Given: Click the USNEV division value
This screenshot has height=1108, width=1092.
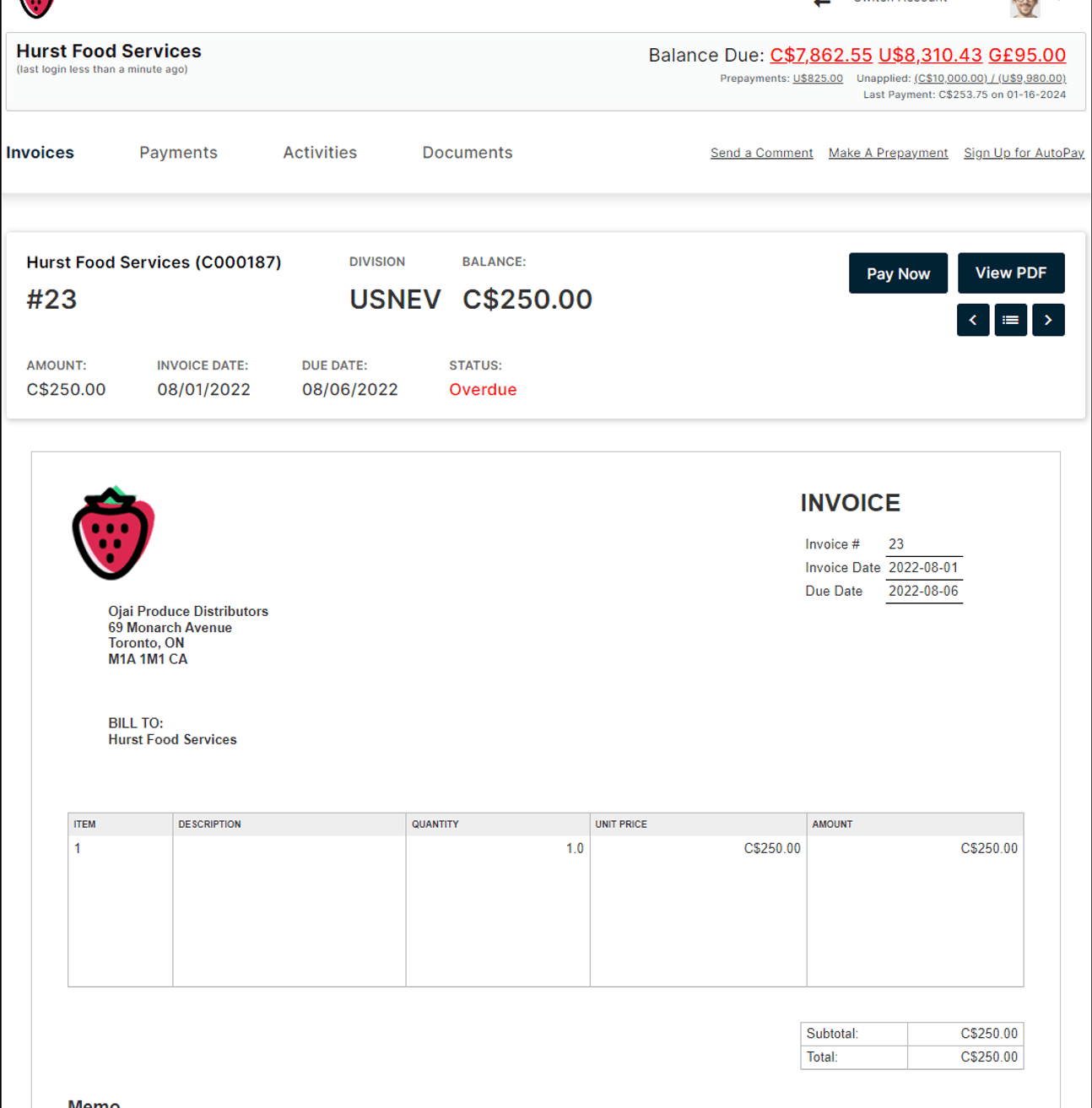Looking at the screenshot, I should pyautogui.click(x=395, y=300).
